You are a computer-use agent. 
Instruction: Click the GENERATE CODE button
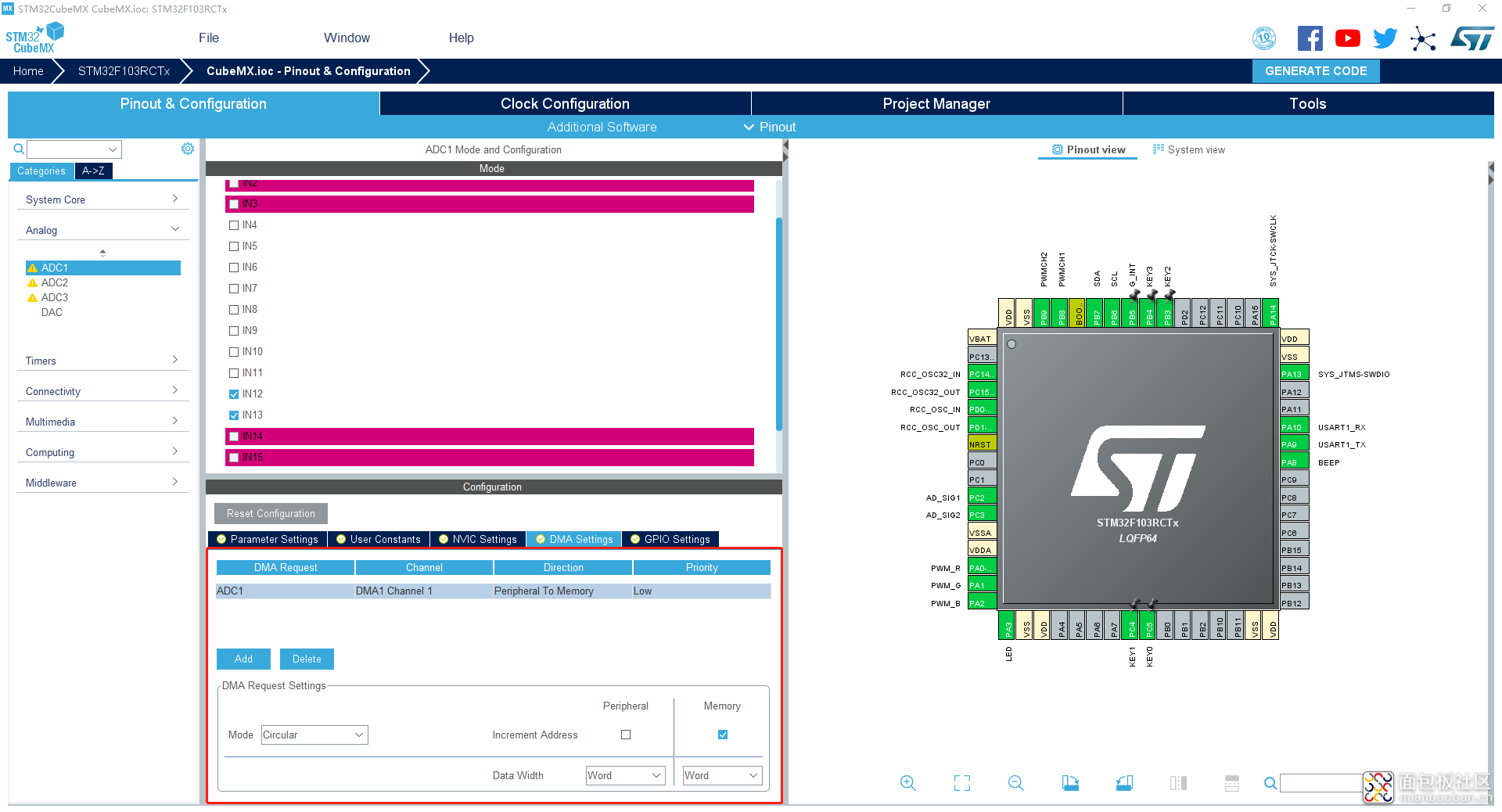click(x=1316, y=71)
